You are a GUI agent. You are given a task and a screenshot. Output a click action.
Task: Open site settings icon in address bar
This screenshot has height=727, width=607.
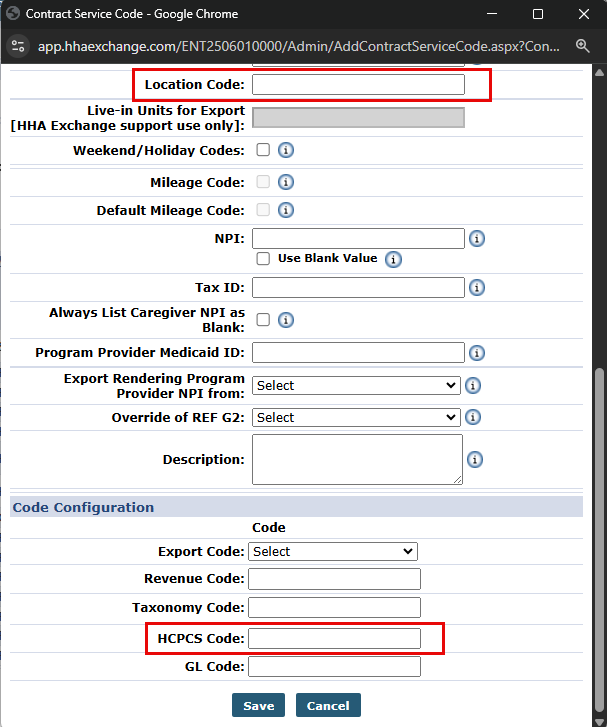(18, 46)
